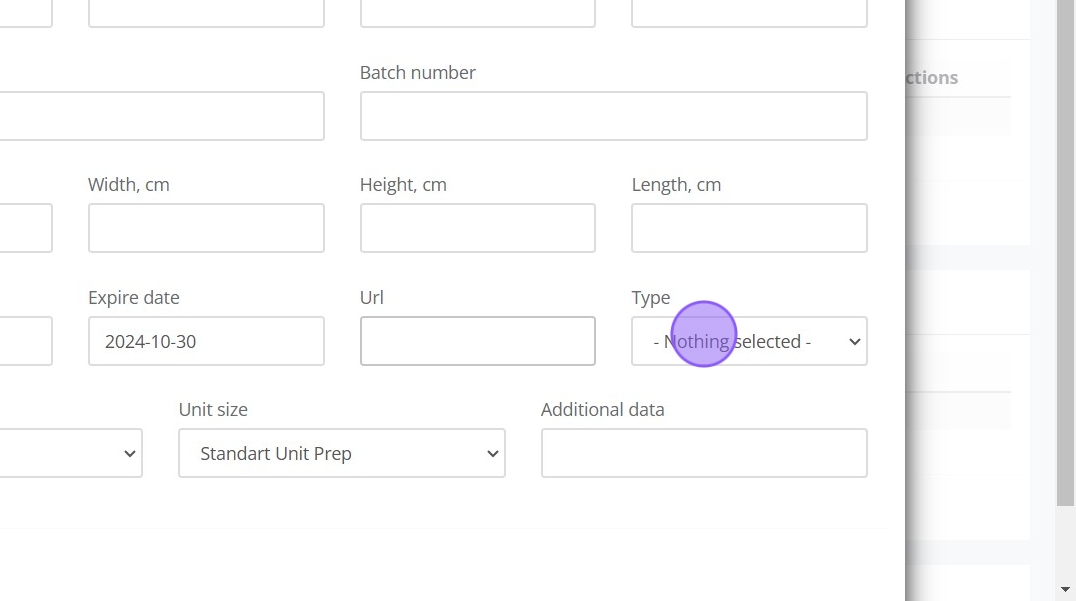The height and width of the screenshot is (601, 1076).
Task: Click the wide field left of Batch number
Action: pyautogui.click(x=160, y=116)
